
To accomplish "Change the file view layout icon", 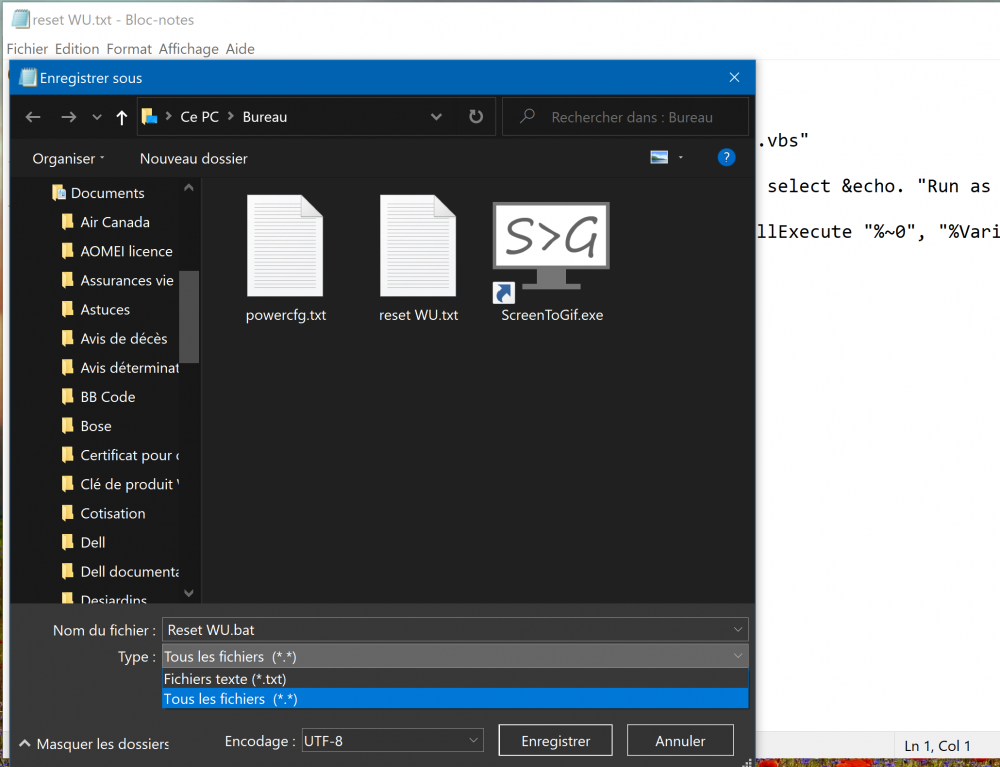I will click(659, 158).
